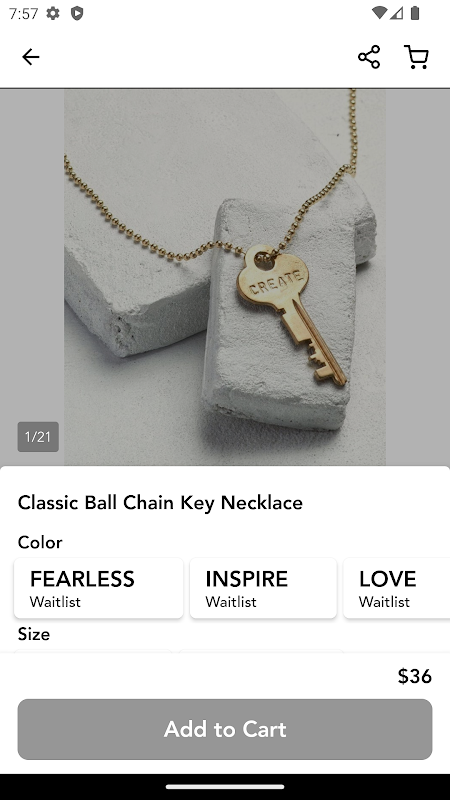This screenshot has width=450, height=800.
Task: Tap the battery status icon
Action: point(415,13)
